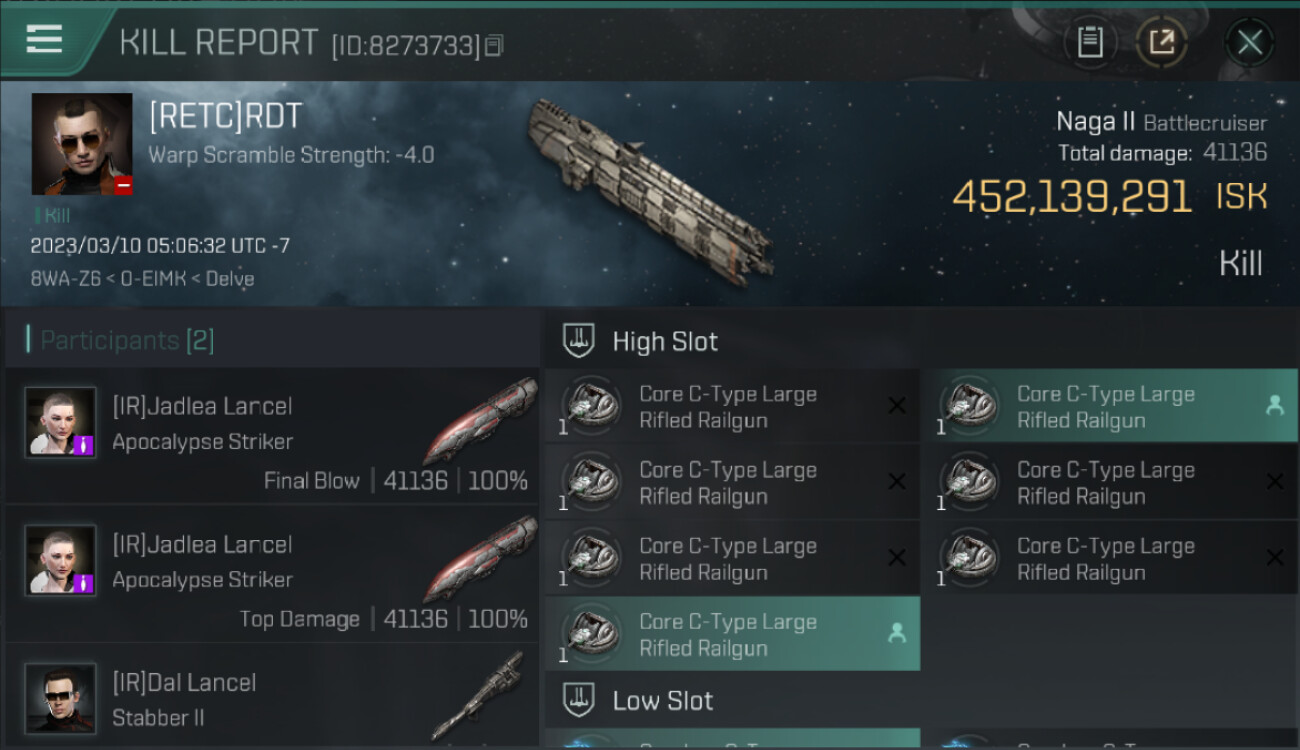Click the [RETC]RDT pilot name
1300x750 pixels.
(225, 117)
